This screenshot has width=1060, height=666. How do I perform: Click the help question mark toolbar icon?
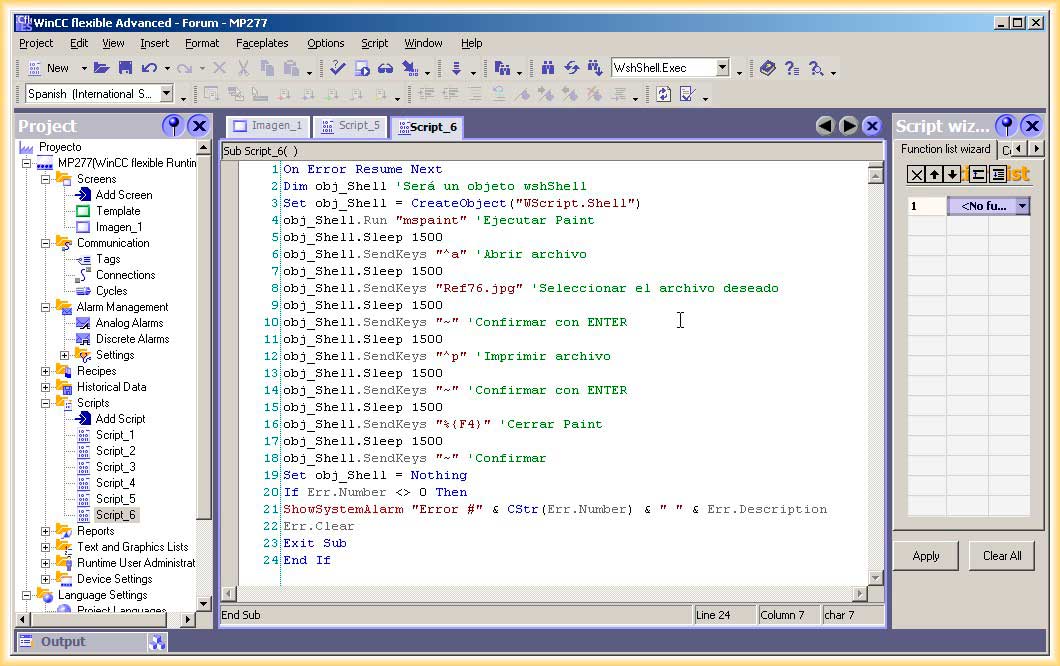pyautogui.click(x=792, y=68)
